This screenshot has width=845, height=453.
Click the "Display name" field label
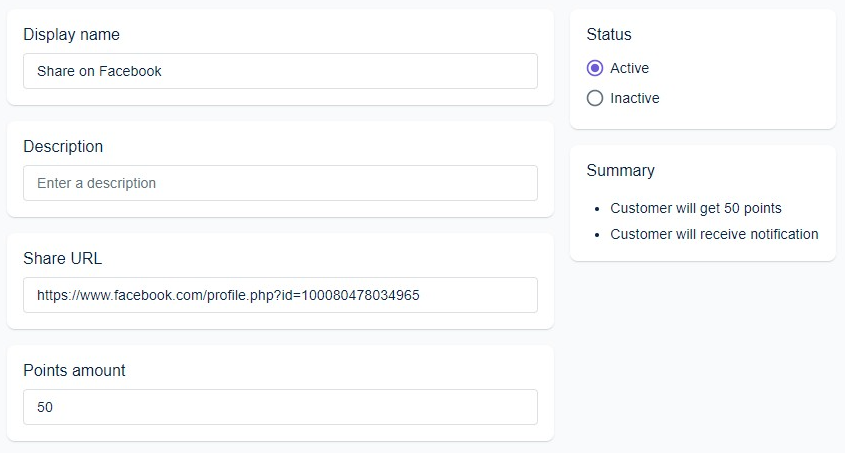[x=71, y=34]
